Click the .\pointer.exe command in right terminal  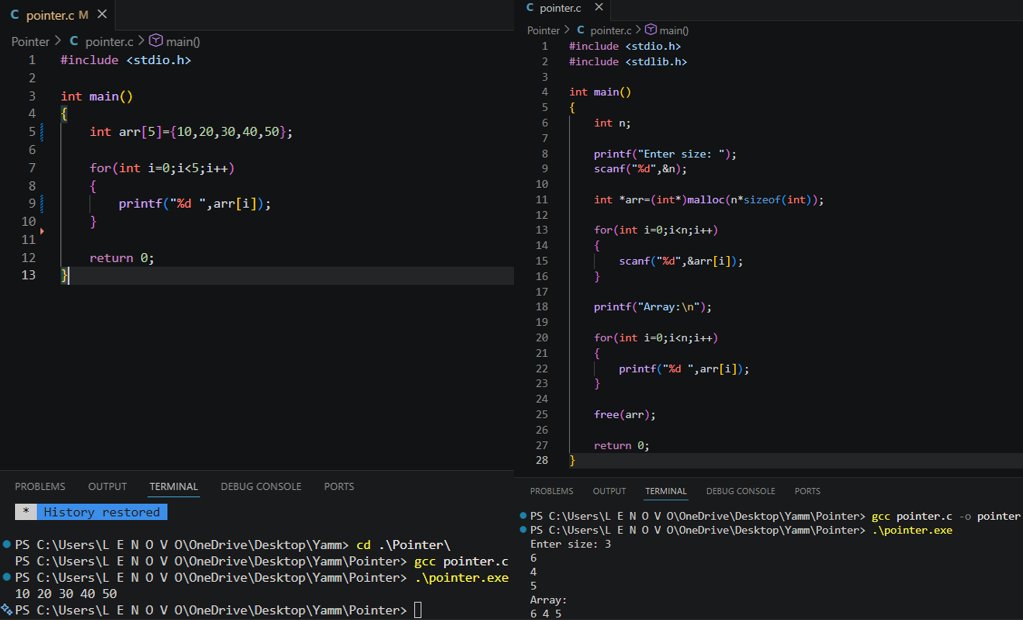pos(911,530)
